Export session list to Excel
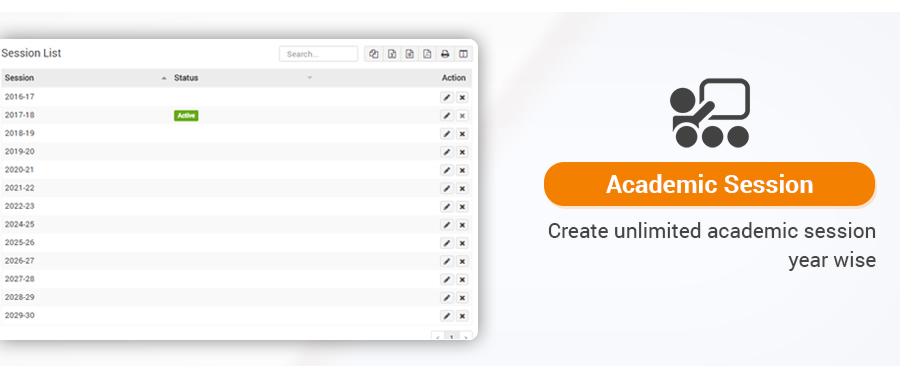 pyautogui.click(x=391, y=54)
